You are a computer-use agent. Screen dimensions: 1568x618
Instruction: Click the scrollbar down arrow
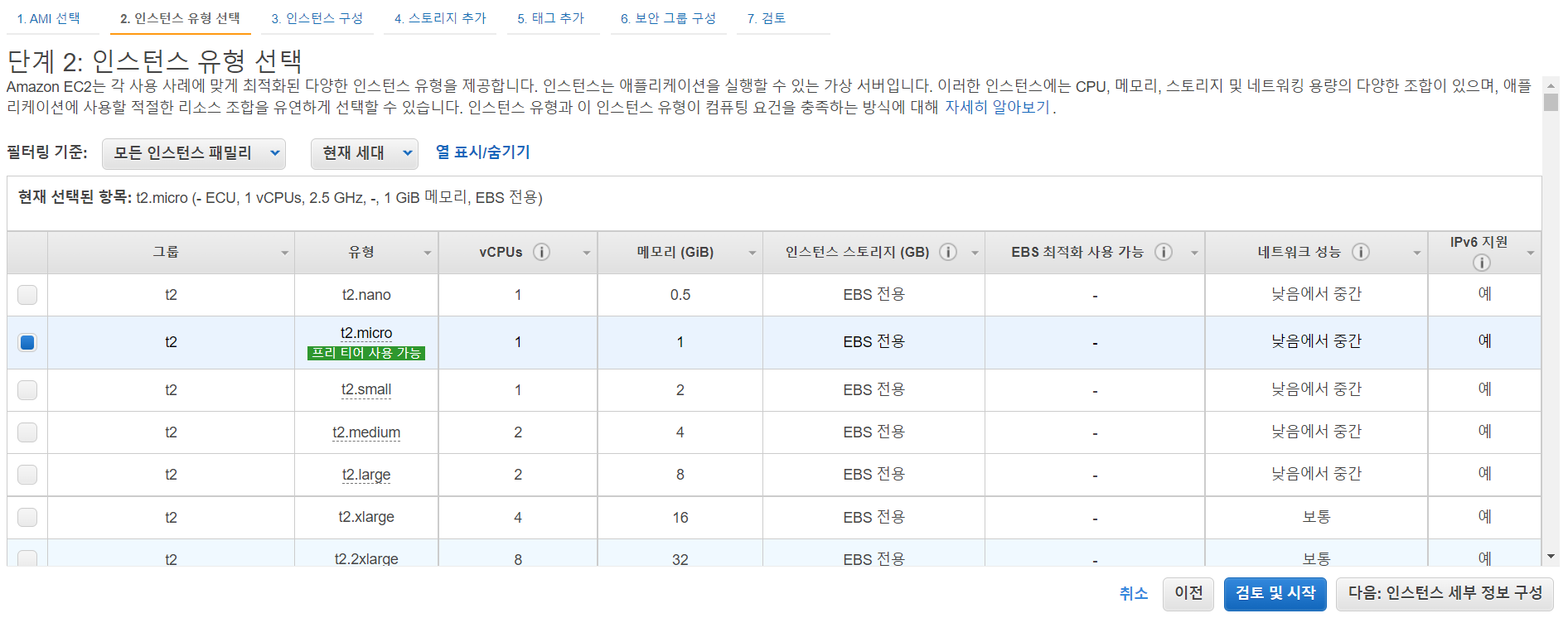coord(1551,557)
